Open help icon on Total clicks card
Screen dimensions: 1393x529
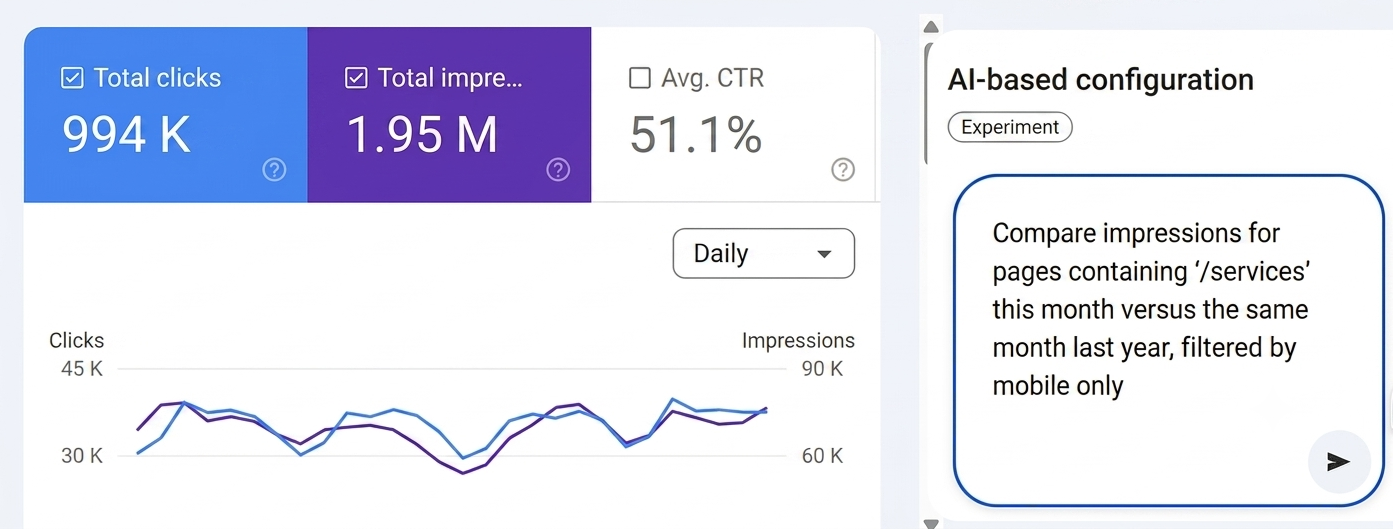(274, 170)
